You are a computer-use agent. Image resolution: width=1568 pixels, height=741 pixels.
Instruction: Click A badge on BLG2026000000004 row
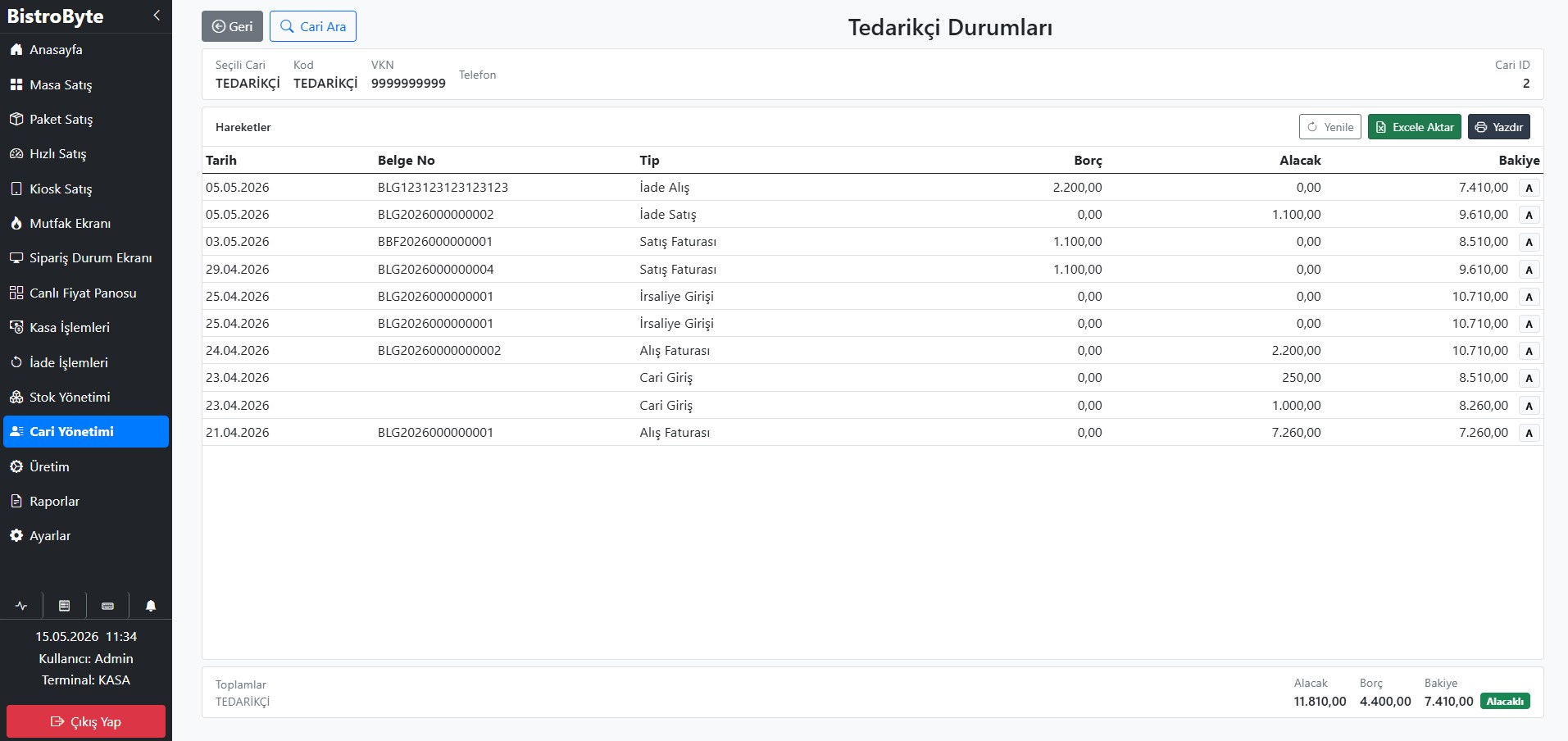point(1529,270)
